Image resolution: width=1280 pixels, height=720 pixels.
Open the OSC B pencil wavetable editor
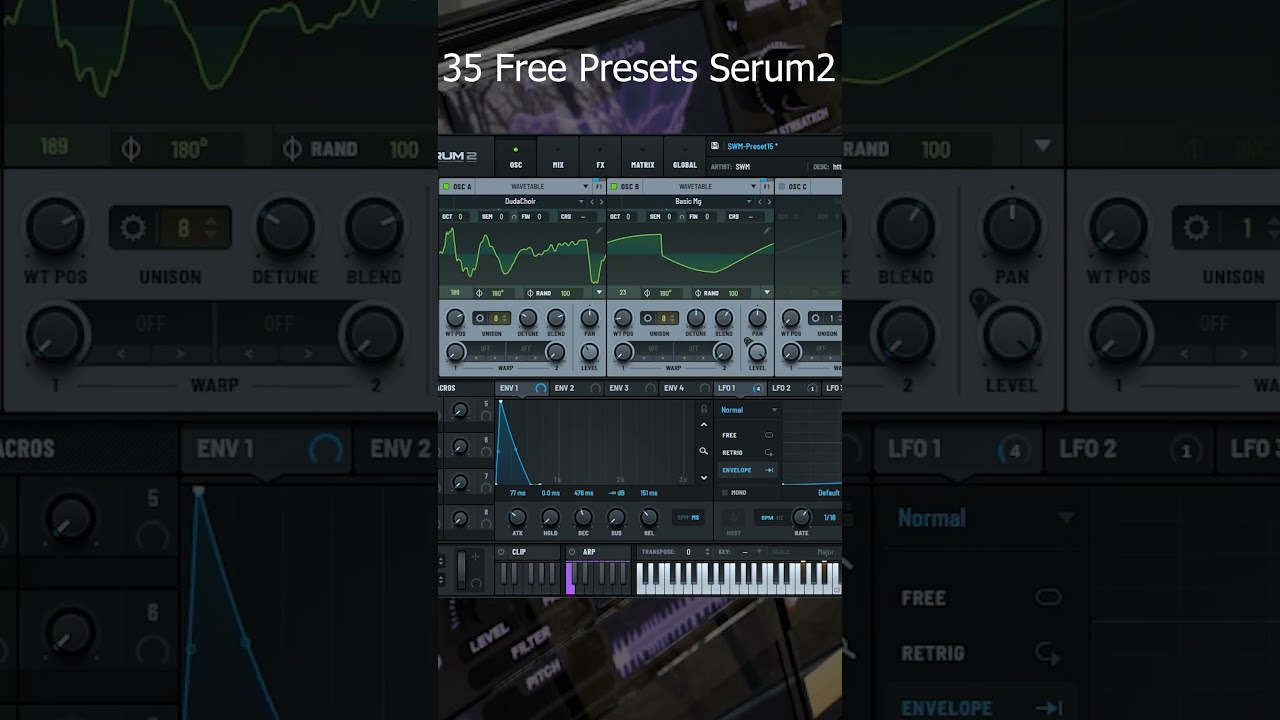tap(768, 230)
